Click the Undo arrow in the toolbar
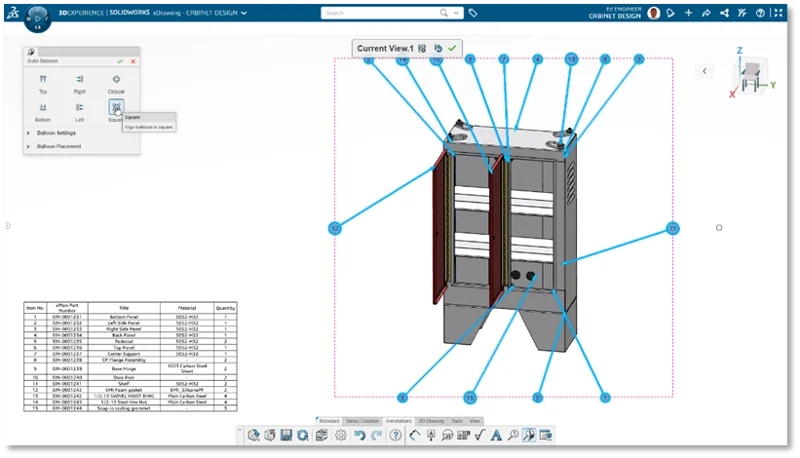This screenshot has height=458, width=800. pyautogui.click(x=359, y=435)
